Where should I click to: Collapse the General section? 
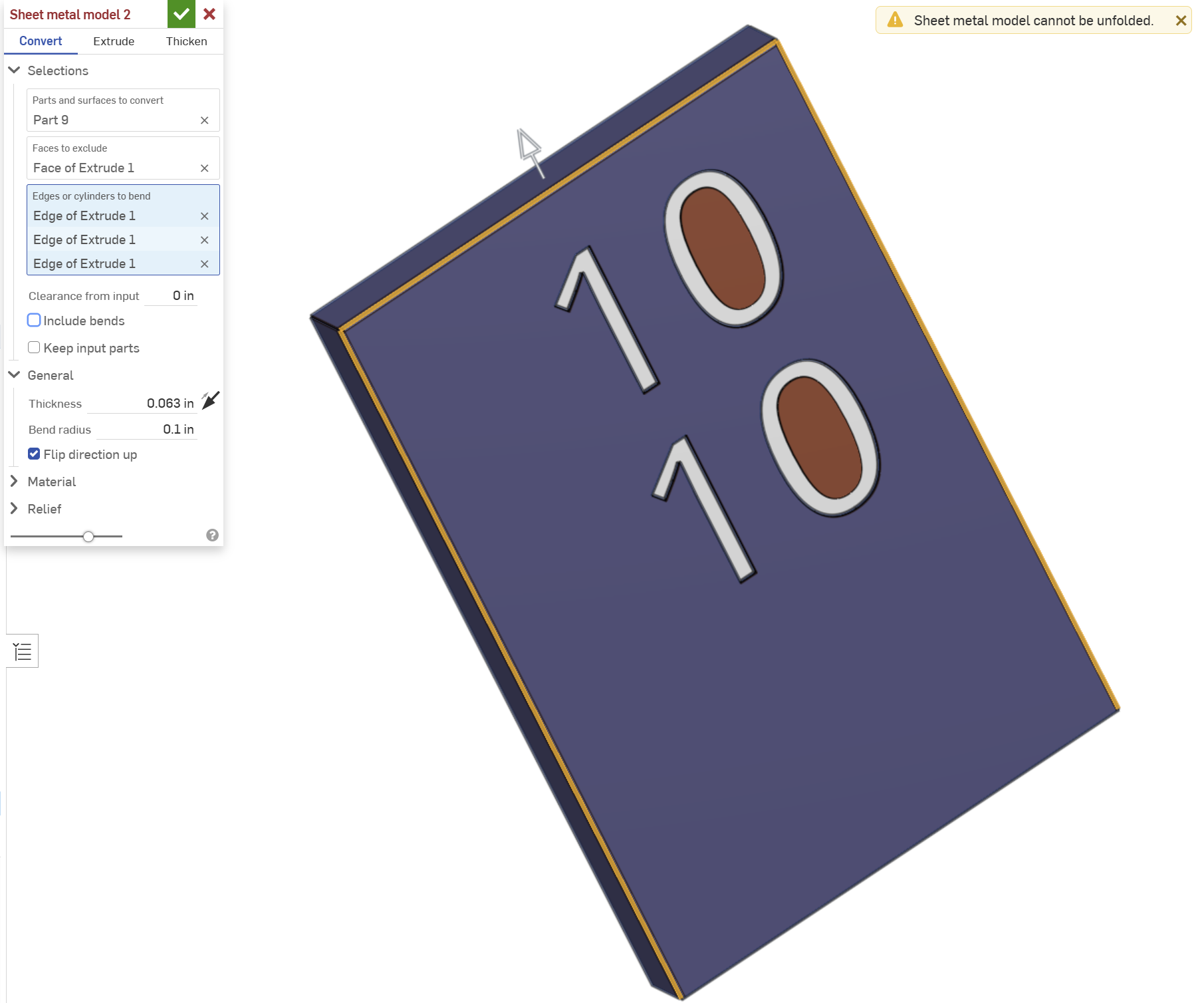tap(14, 374)
